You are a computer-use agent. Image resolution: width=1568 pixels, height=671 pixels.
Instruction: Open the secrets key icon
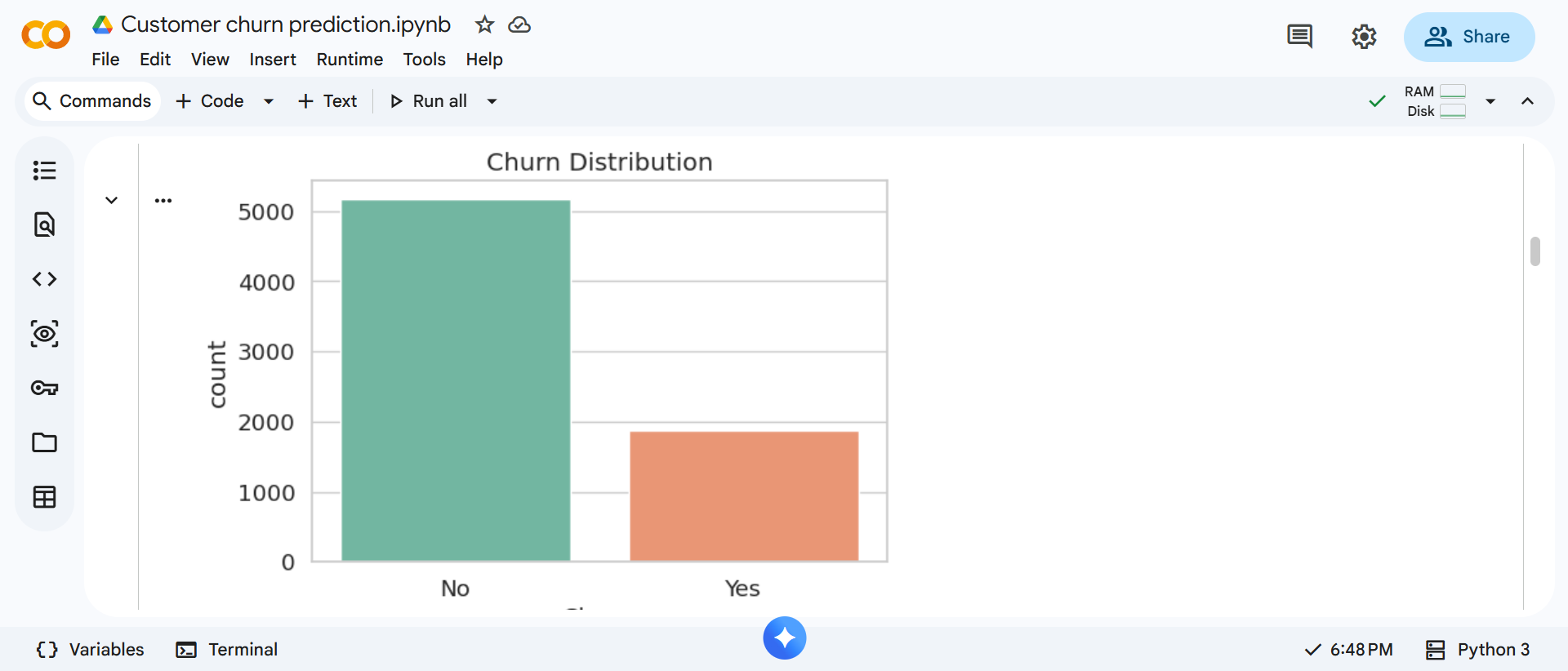[44, 388]
